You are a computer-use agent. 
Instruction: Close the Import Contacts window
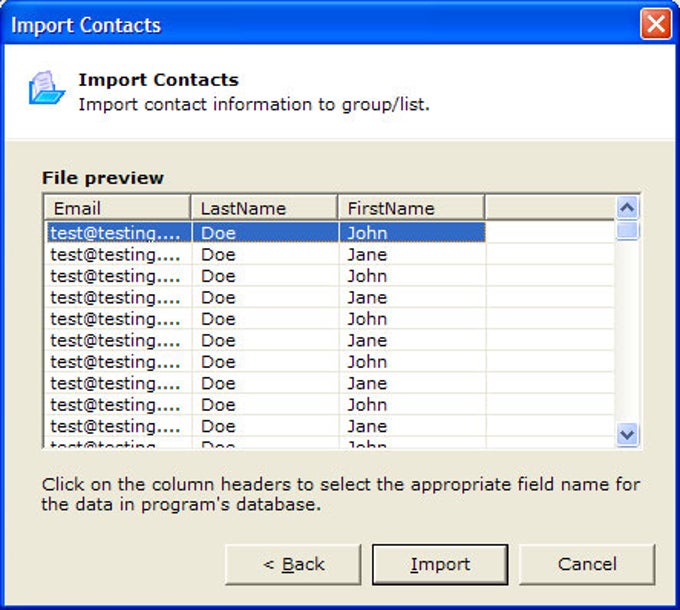tap(656, 24)
